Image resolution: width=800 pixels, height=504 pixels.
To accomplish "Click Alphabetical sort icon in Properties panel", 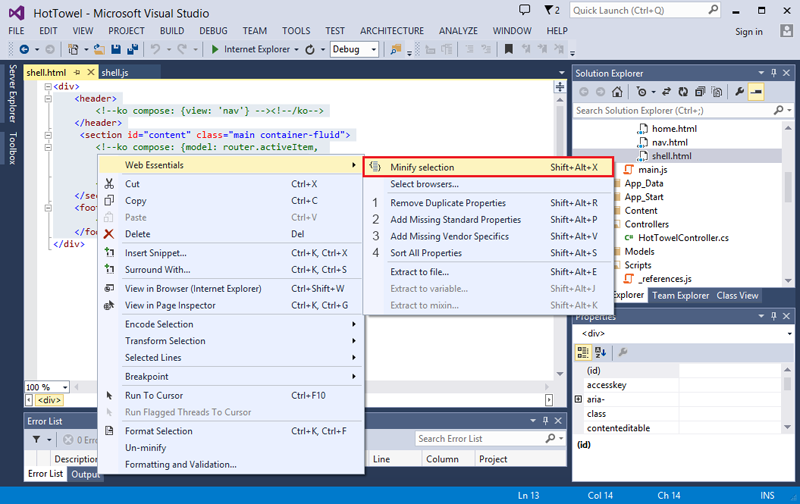I will 601,352.
